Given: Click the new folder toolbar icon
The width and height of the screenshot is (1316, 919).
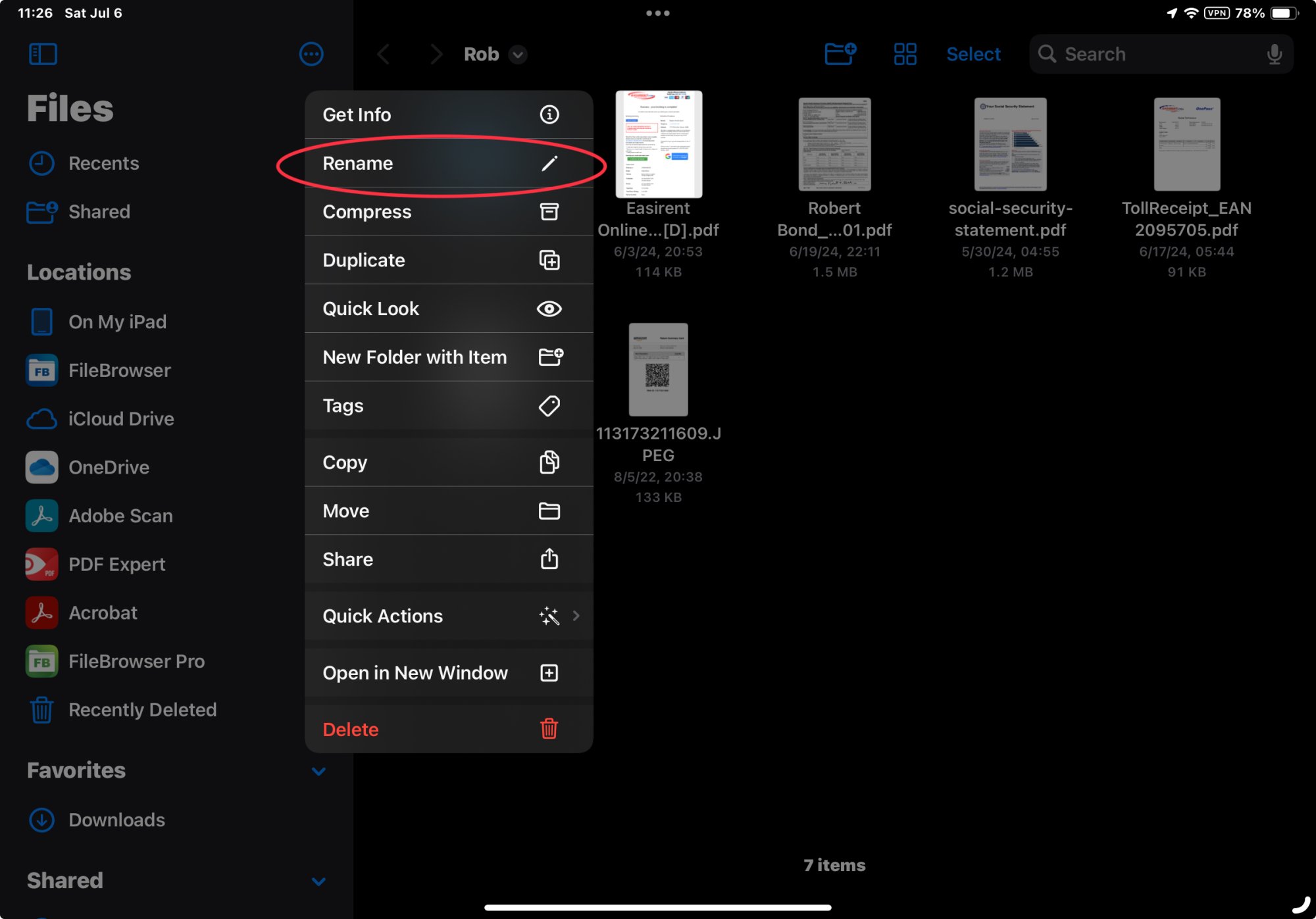Looking at the screenshot, I should (840, 54).
